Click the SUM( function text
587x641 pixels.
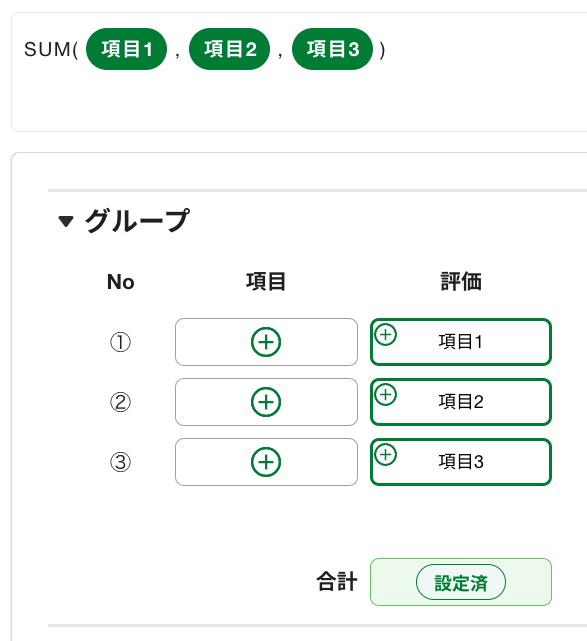pyautogui.click(x=51, y=49)
